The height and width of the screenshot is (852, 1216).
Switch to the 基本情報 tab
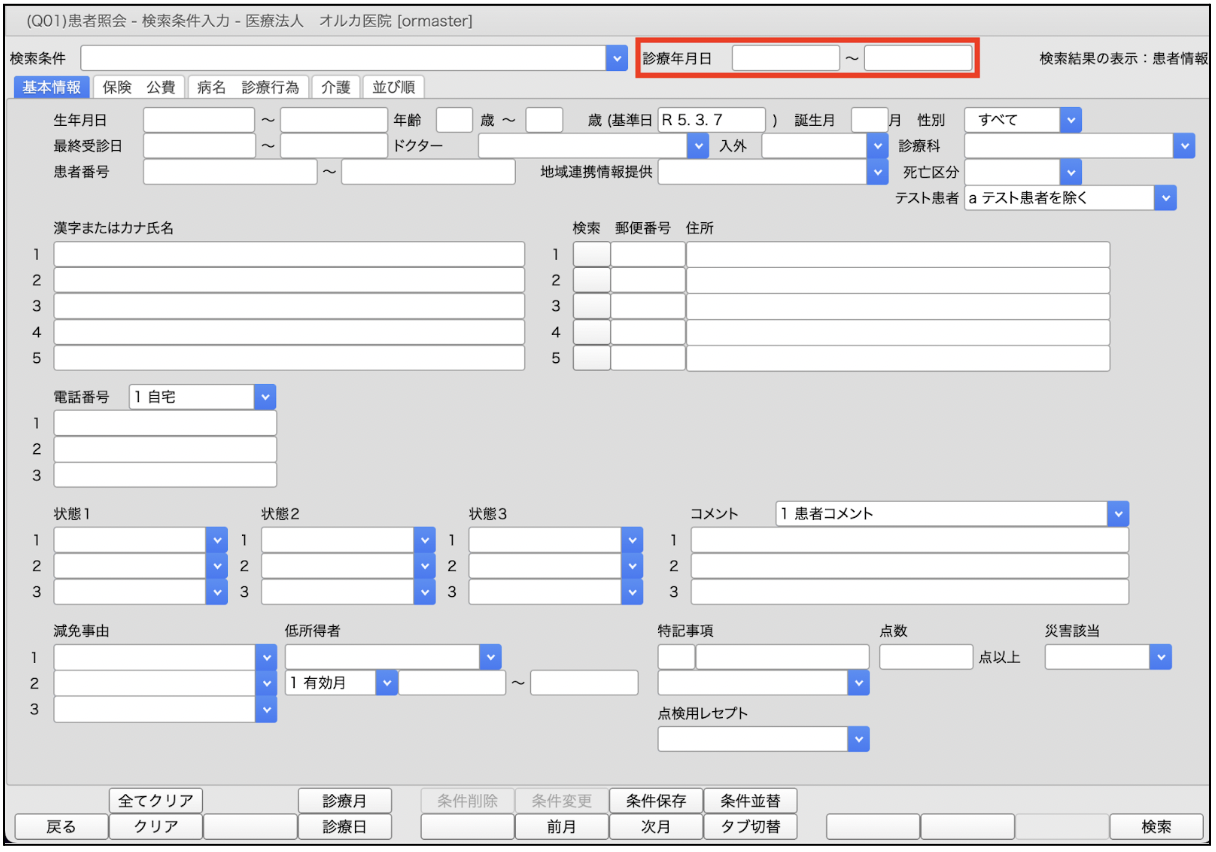(52, 87)
